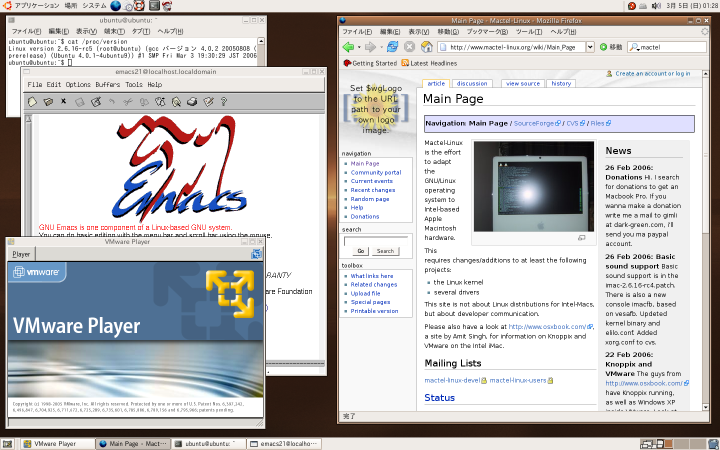
Task: Open the ツール(T) menu in Firefox
Action: pyautogui.click(x=529, y=32)
